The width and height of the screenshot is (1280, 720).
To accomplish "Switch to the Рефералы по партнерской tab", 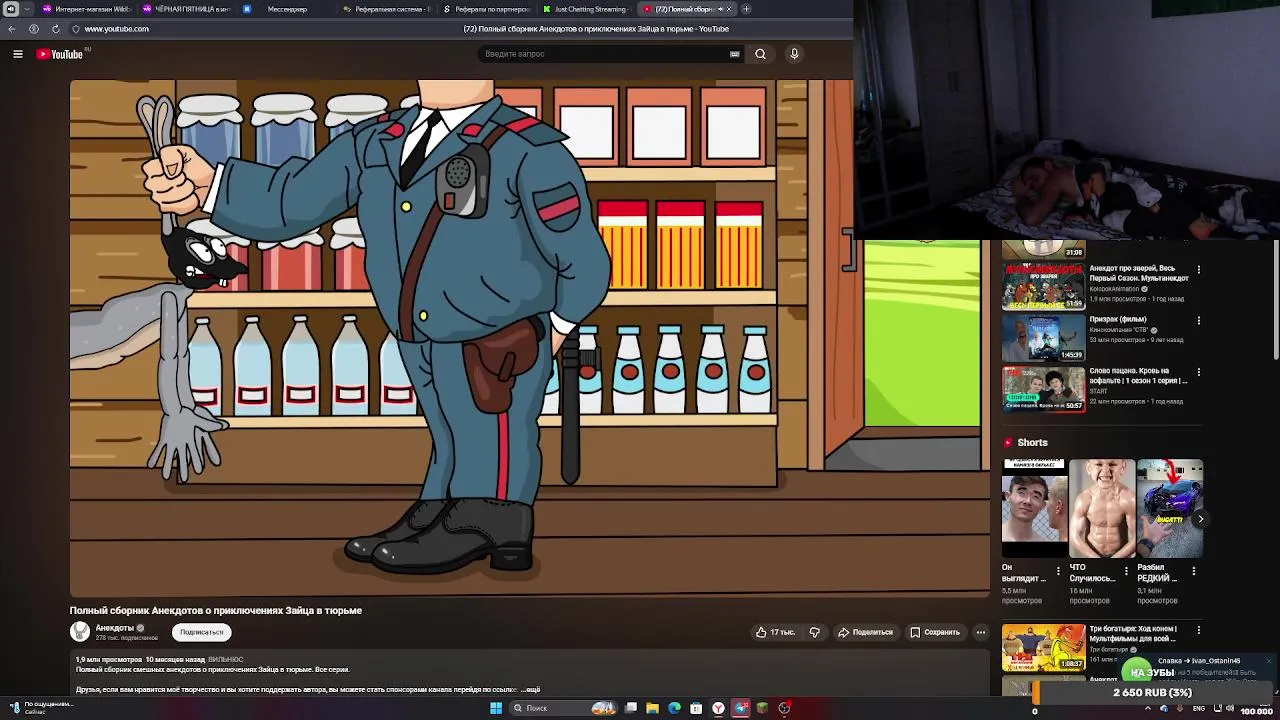I will 487,9.
